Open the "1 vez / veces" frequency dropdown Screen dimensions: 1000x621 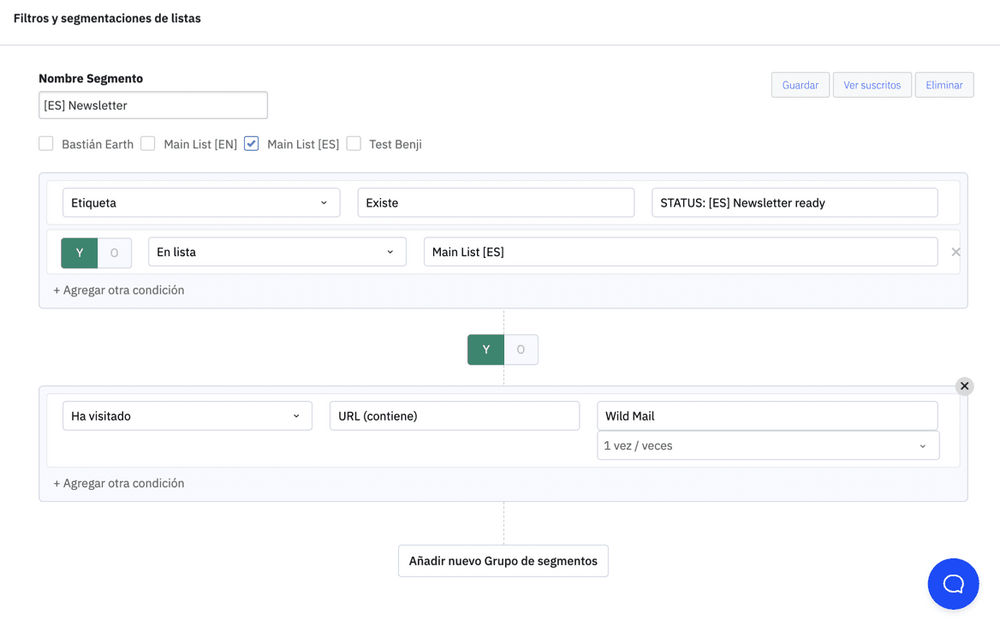pos(767,445)
